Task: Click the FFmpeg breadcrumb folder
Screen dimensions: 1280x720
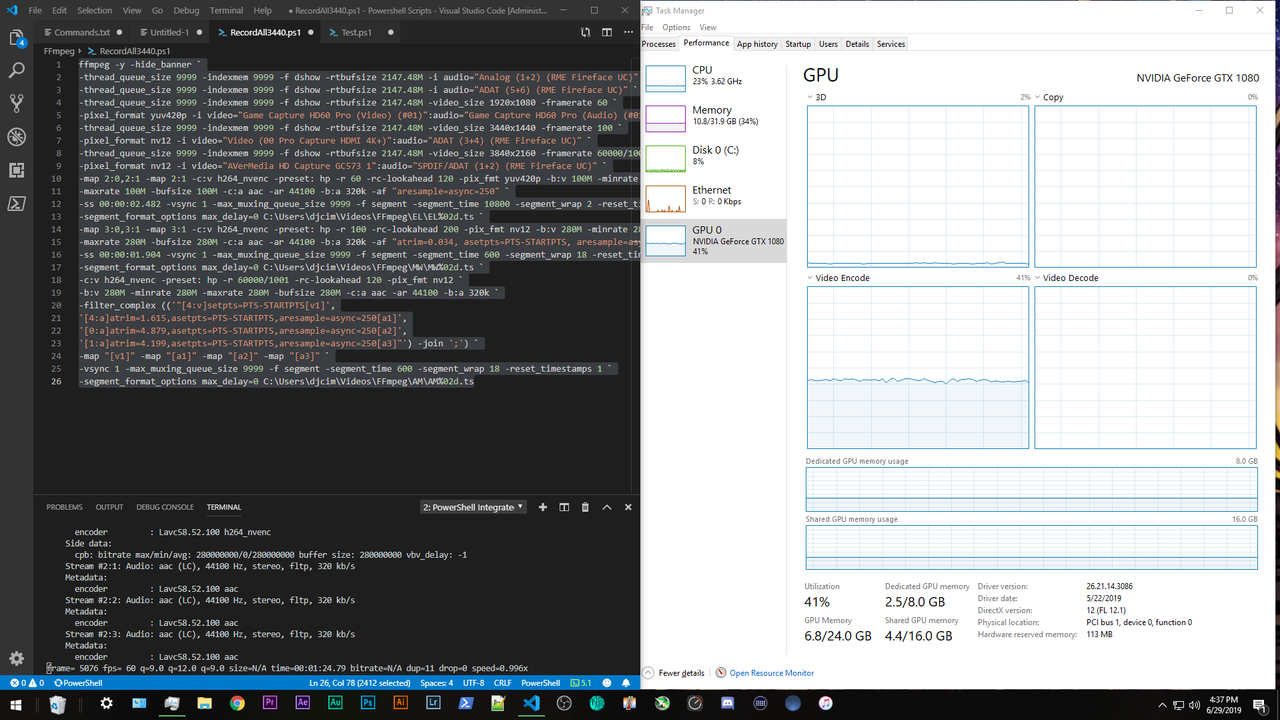Action: [x=60, y=50]
